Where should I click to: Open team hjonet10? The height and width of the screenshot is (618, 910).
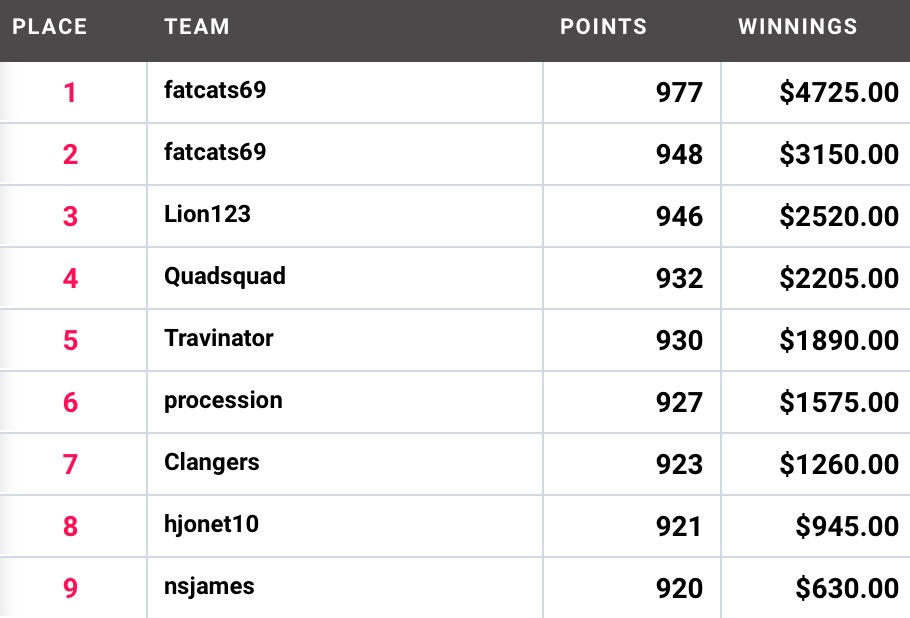click(x=211, y=525)
